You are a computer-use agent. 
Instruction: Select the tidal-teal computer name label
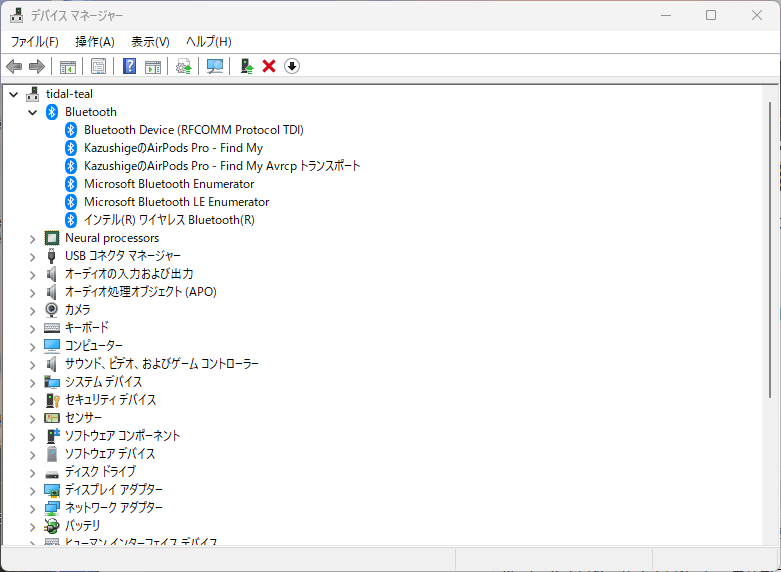(x=69, y=94)
